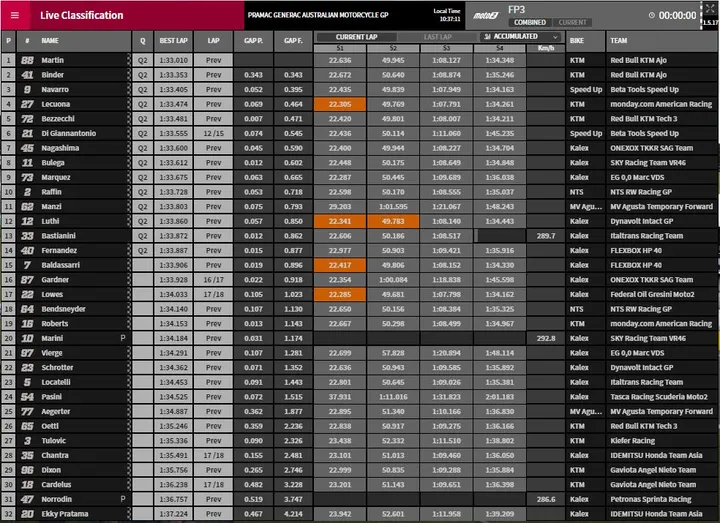Open Ekky Pratama's row options dots
Screen dimensions: 720x523
(129, 514)
